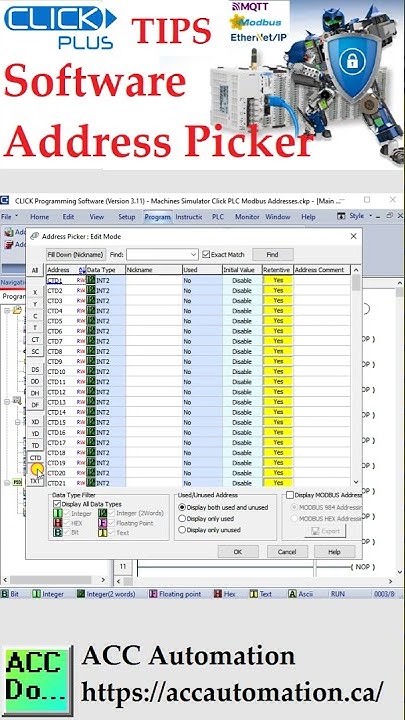Click the Hex legend icon in status bar
The width and height of the screenshot is (405, 720).
[218, 594]
